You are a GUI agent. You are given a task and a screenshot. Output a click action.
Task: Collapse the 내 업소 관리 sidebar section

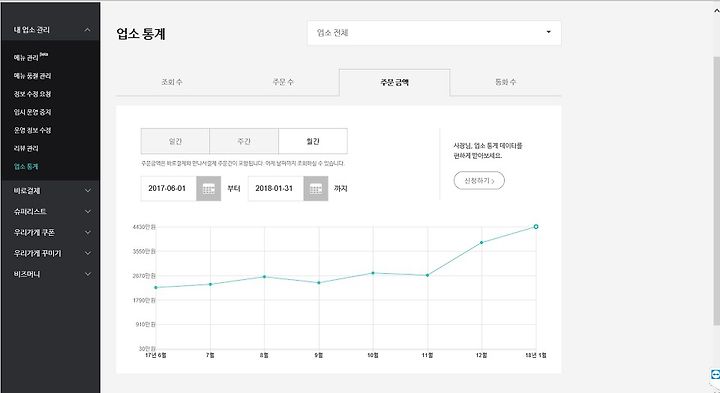point(87,30)
